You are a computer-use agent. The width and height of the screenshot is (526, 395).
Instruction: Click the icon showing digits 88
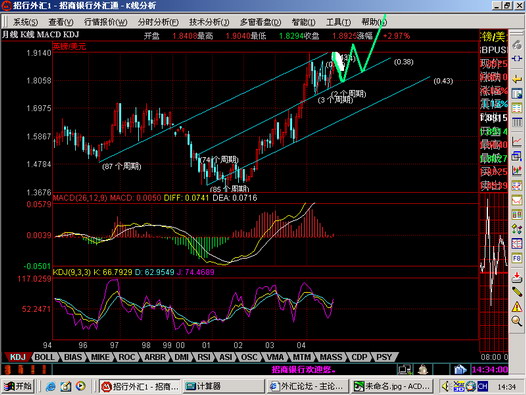point(517,215)
